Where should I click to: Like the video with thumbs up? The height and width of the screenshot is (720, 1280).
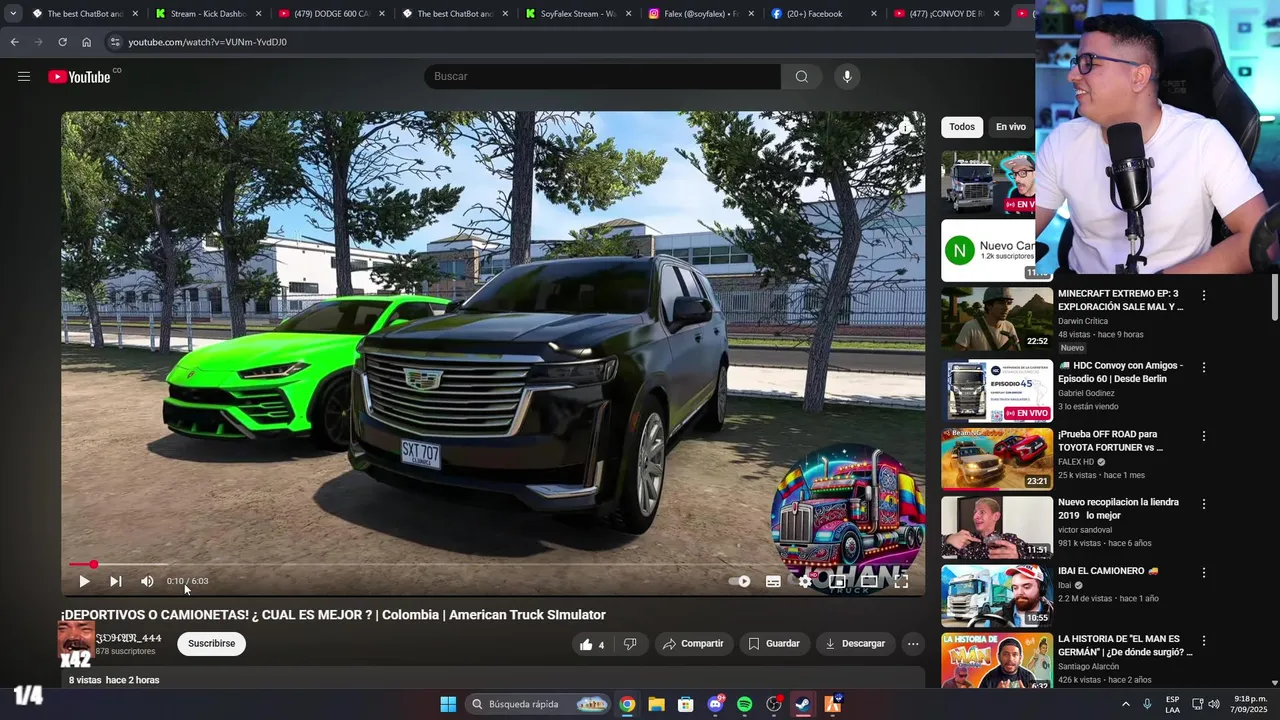(592, 644)
